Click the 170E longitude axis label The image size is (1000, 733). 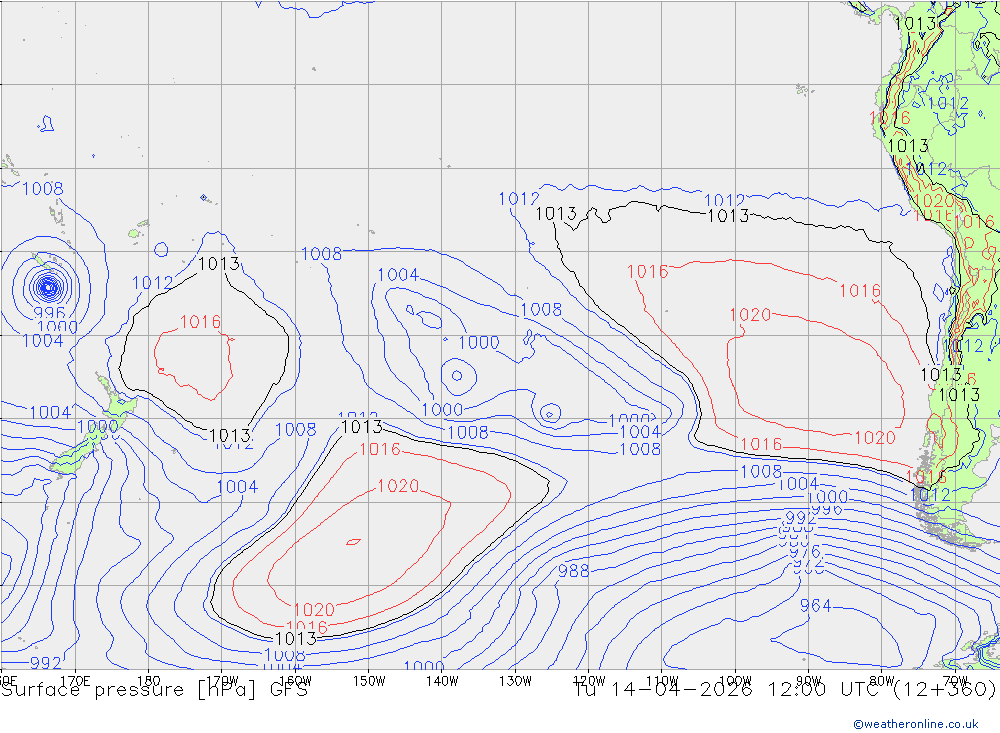tap(75, 681)
